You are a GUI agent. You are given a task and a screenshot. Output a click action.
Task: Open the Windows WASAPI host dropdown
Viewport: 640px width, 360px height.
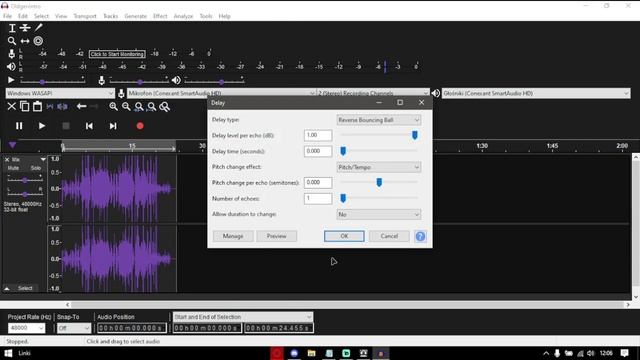pyautogui.click(x=60, y=93)
